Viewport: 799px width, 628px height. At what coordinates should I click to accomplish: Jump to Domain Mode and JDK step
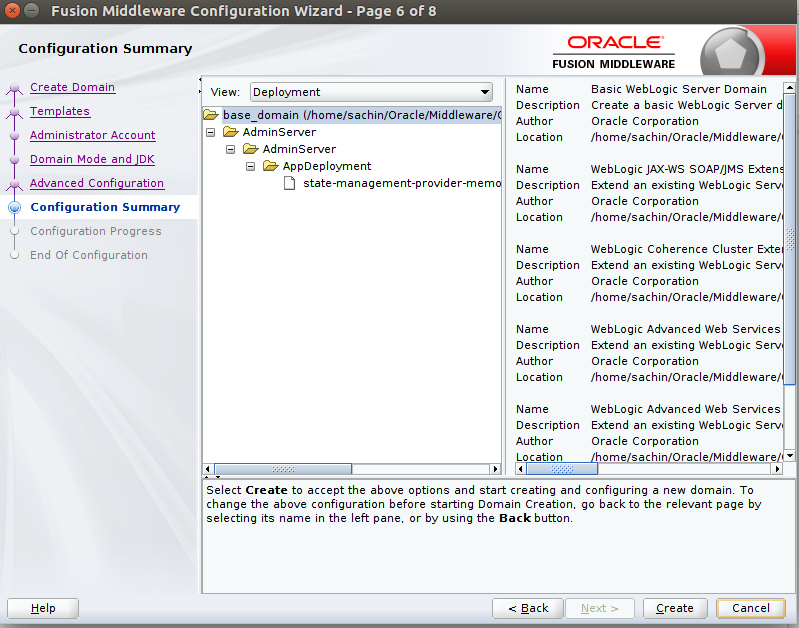(x=92, y=159)
